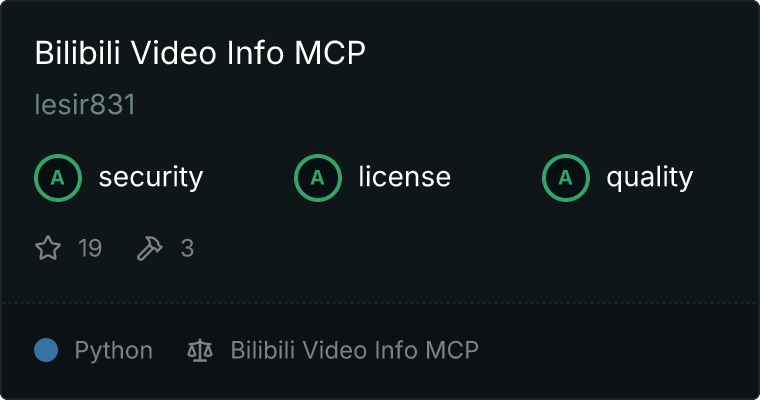Viewport: 760px width, 400px height.
Task: Click the security grade A badge
Action: click(58, 178)
